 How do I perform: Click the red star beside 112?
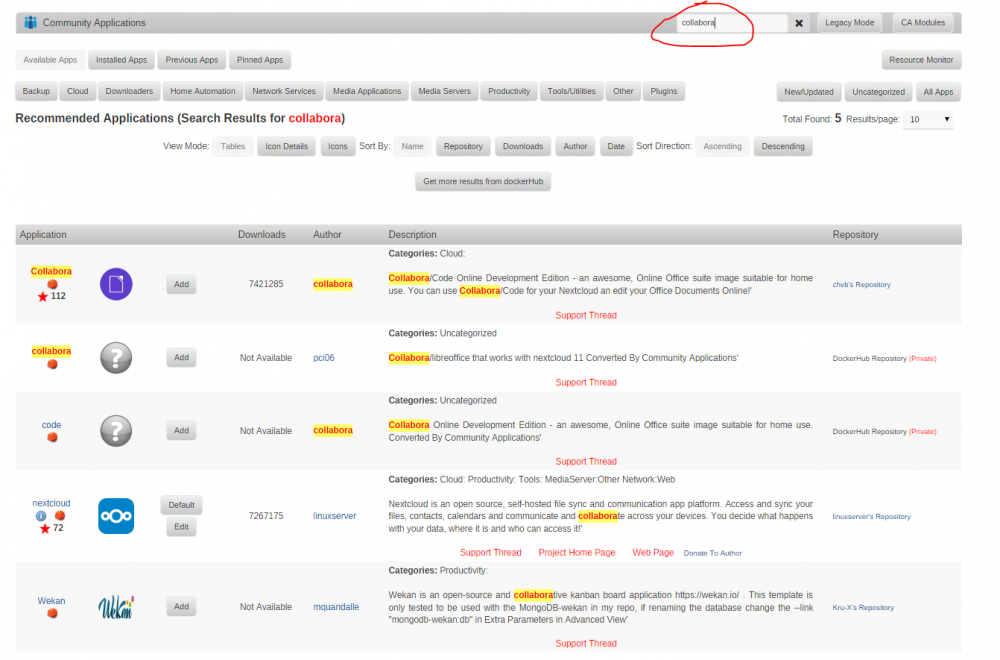pyautogui.click(x=43, y=297)
